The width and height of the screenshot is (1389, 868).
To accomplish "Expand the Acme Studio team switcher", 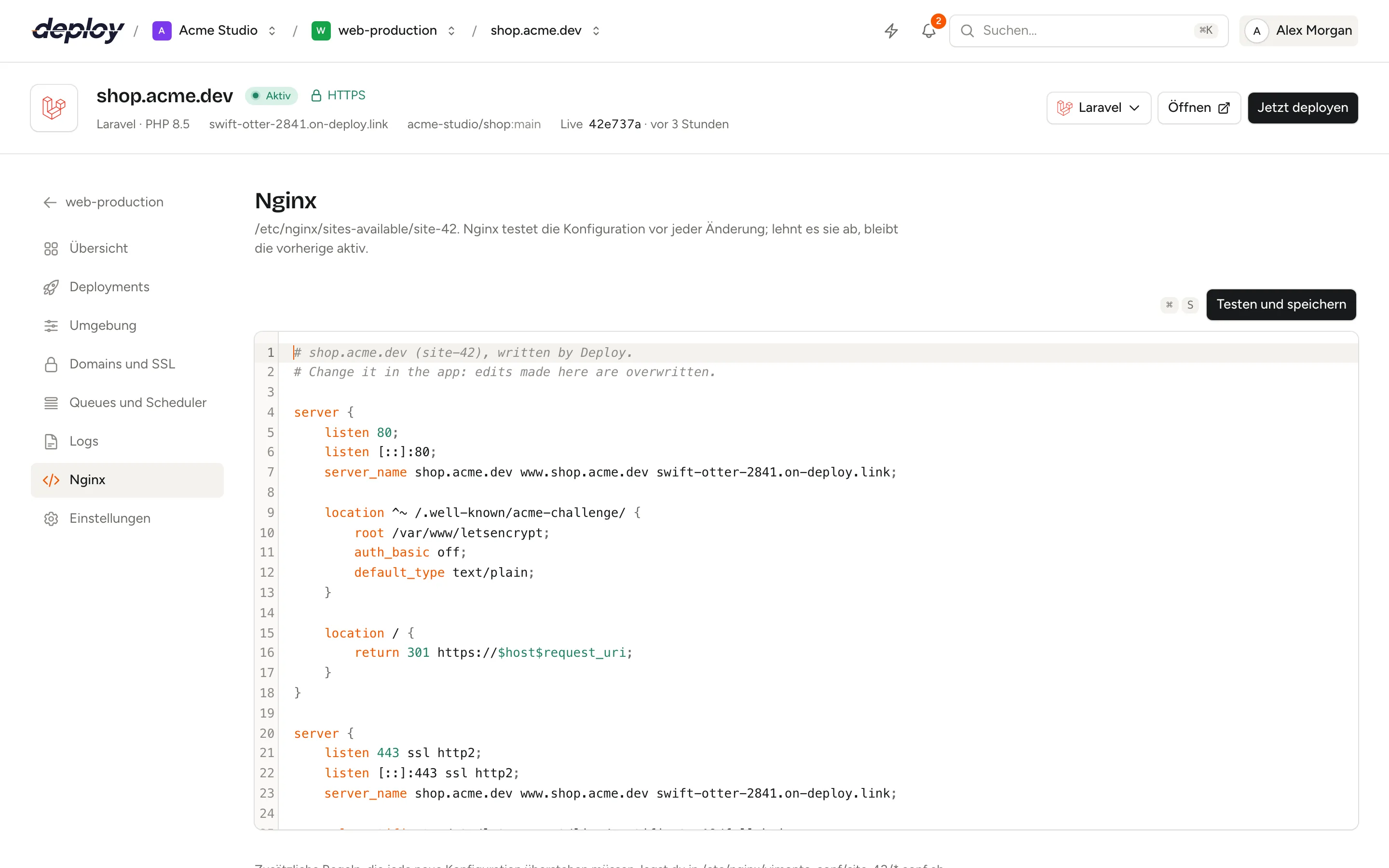I will point(272,30).
